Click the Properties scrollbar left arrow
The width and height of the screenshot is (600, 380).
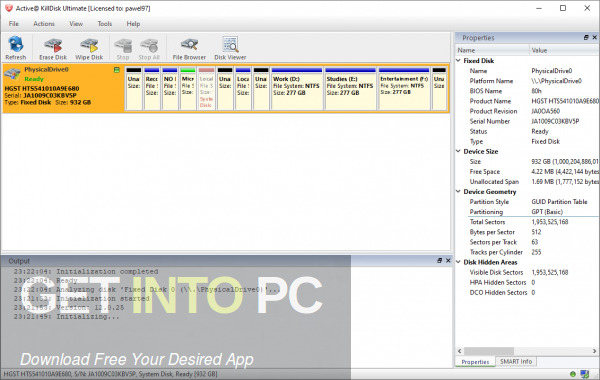coord(460,351)
